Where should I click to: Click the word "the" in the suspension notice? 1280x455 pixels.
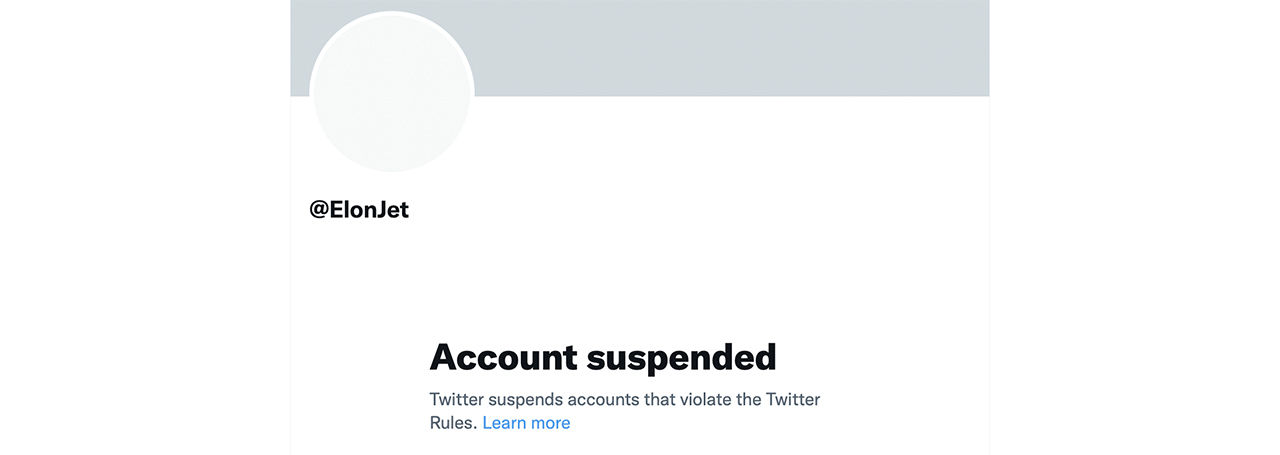[748, 399]
